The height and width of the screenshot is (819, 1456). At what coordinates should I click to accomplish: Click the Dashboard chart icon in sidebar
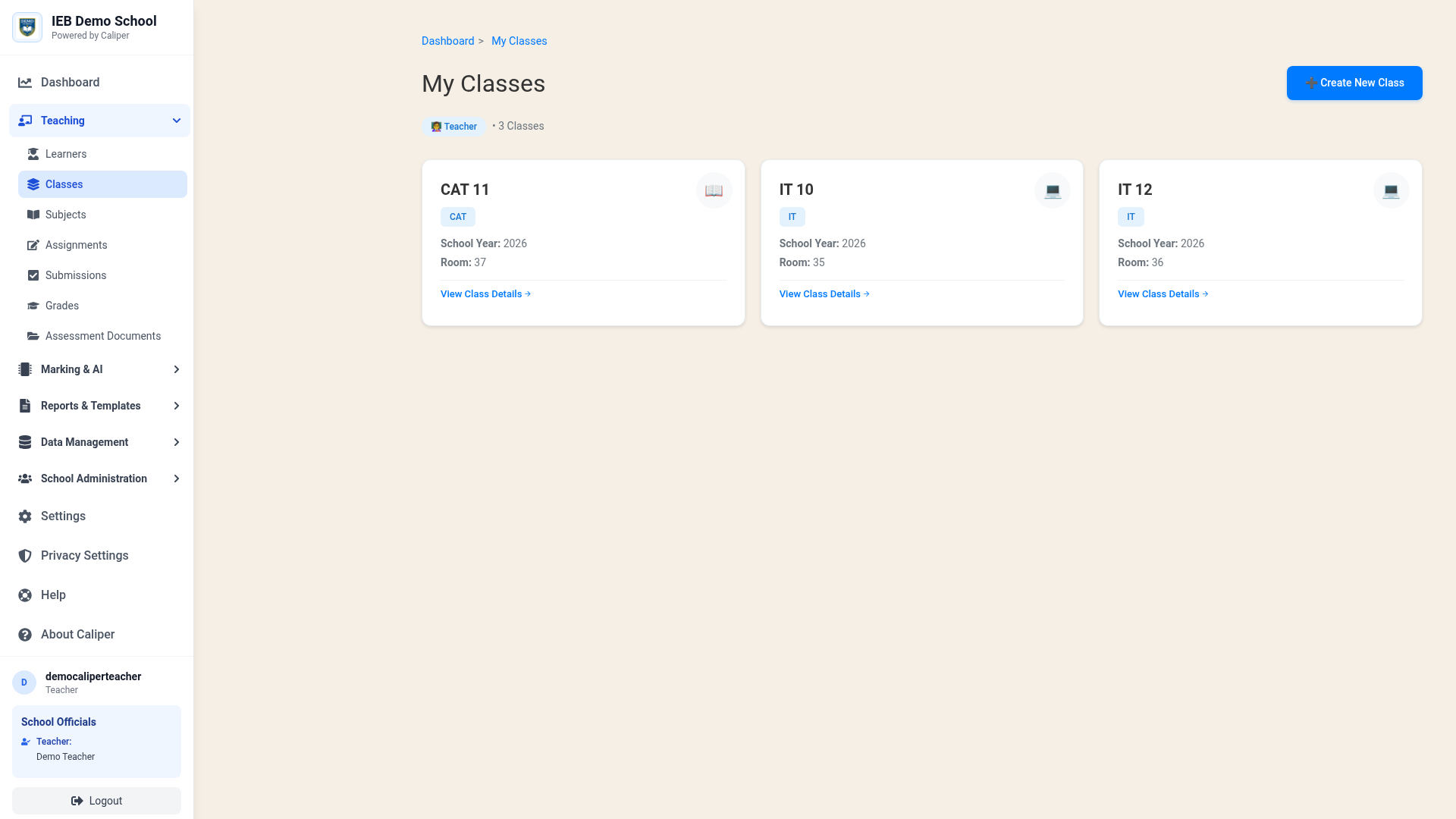point(25,83)
